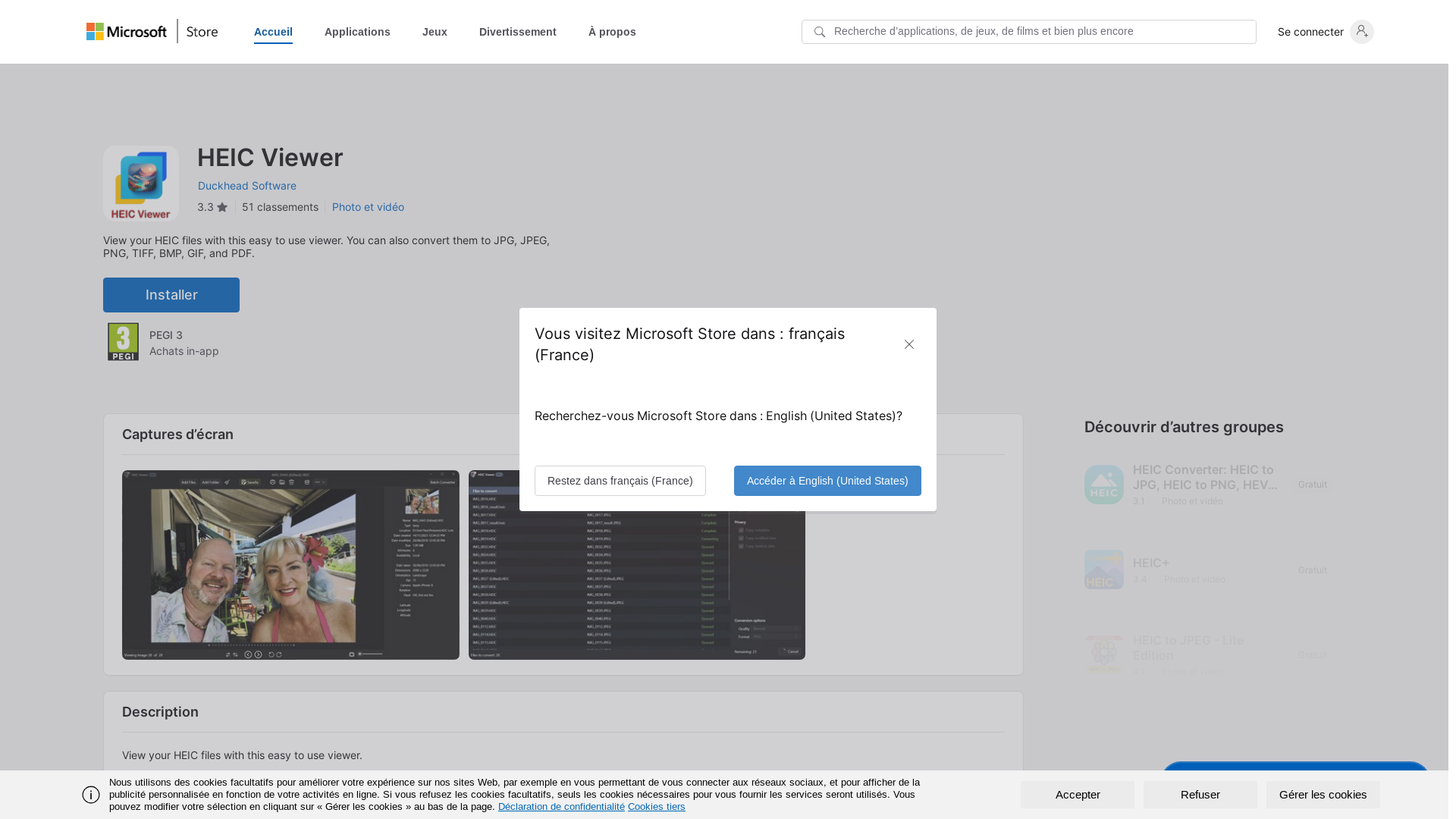Refuse cookies with Refuser button
Screen dimensions: 1456x819
click(x=1200, y=795)
